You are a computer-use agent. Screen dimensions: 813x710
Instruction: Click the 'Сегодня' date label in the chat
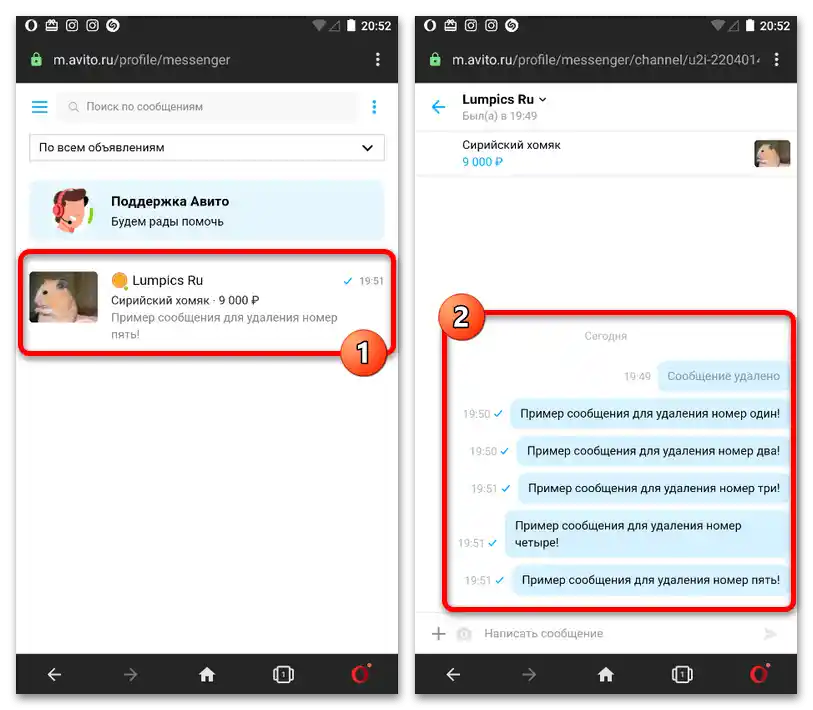point(606,336)
